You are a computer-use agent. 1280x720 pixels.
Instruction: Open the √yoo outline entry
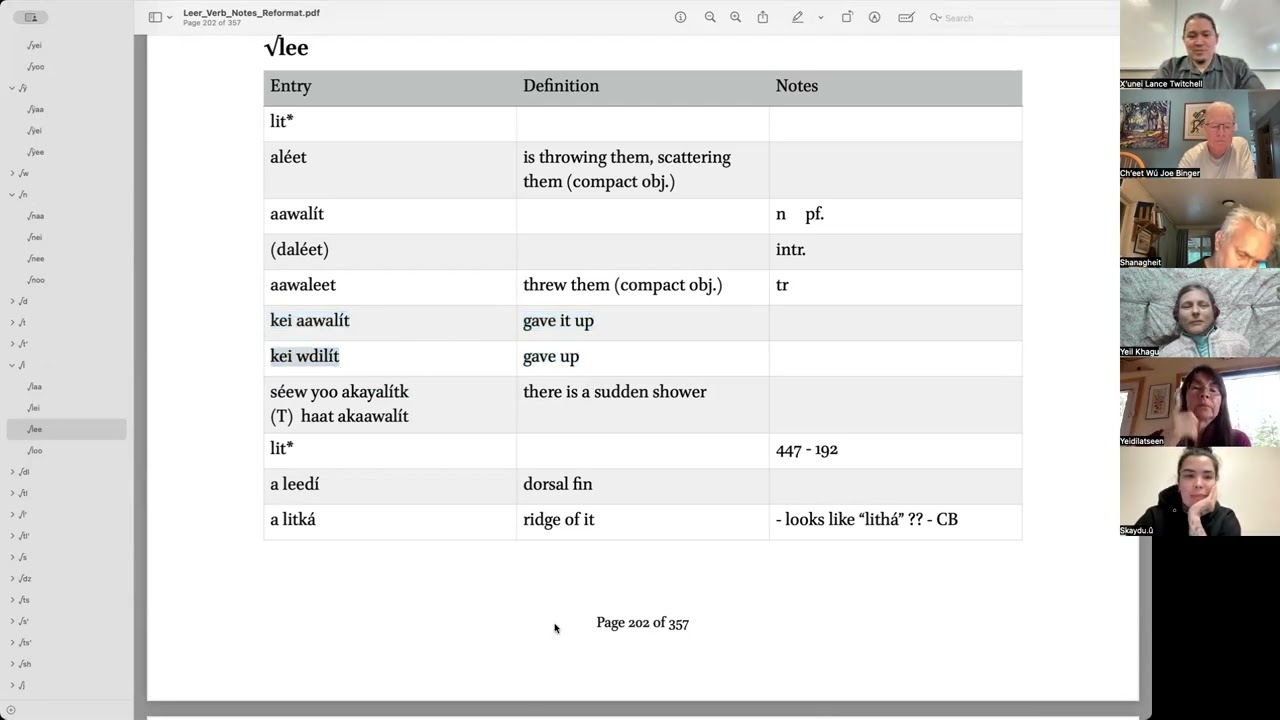36,66
